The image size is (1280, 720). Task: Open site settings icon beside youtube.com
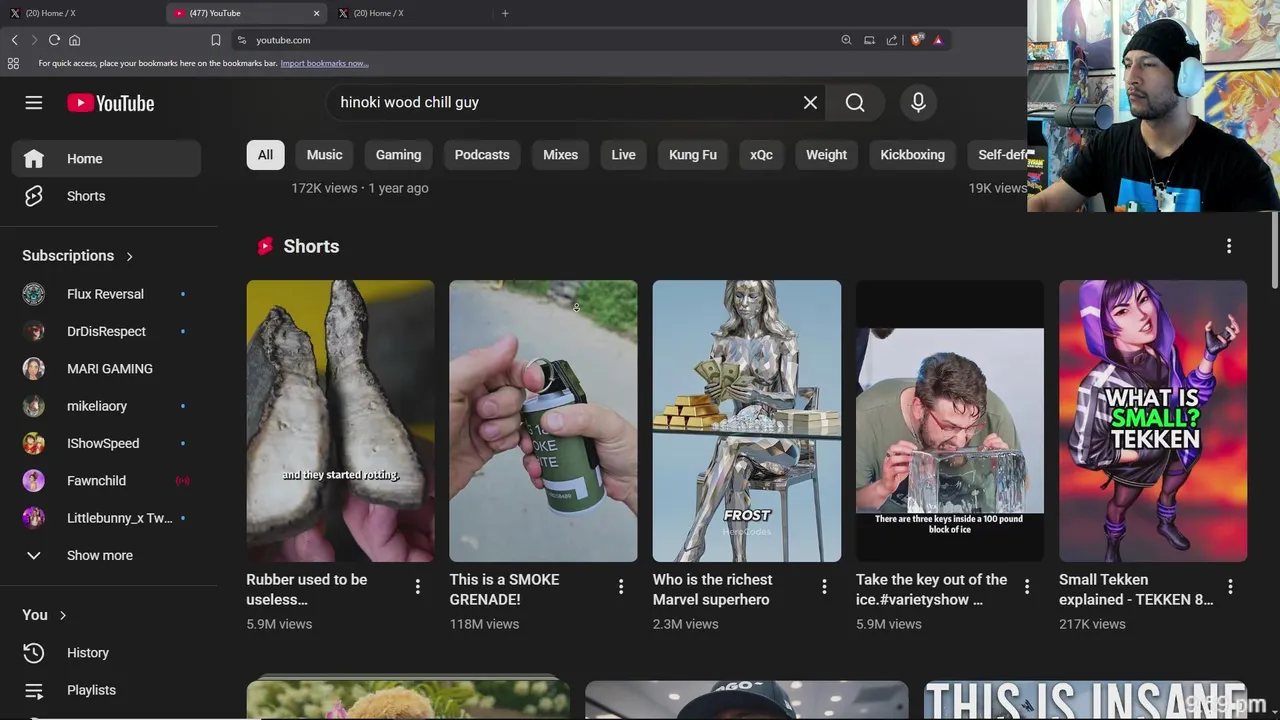tap(241, 40)
